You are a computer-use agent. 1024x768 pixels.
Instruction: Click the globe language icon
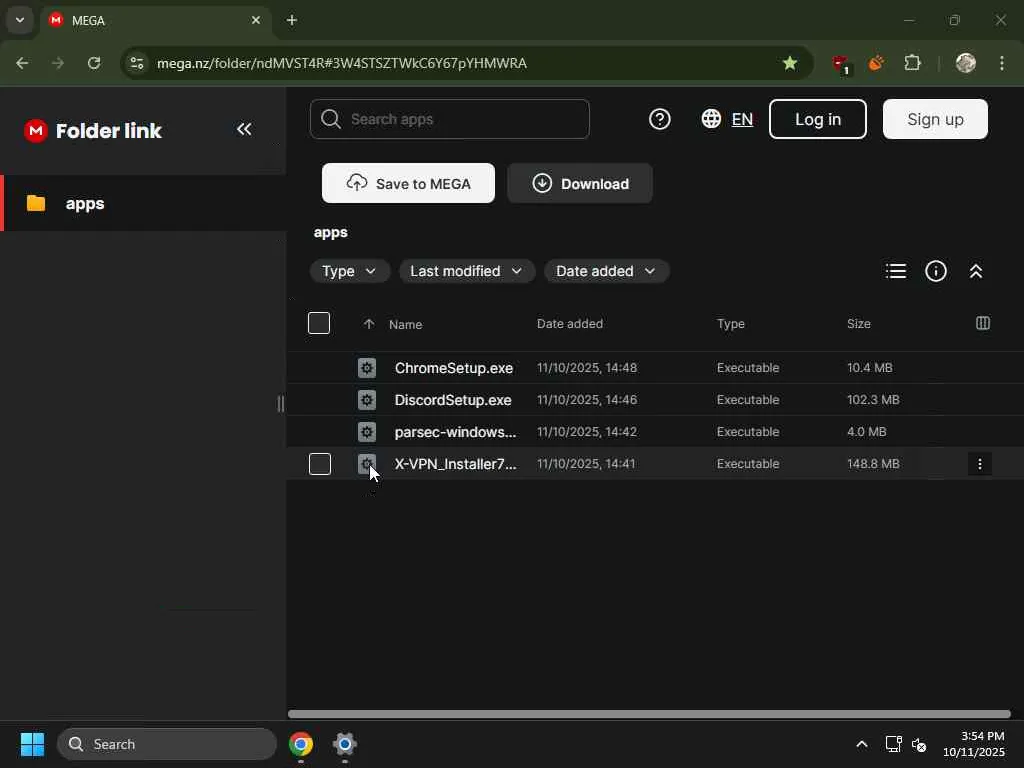[711, 119]
